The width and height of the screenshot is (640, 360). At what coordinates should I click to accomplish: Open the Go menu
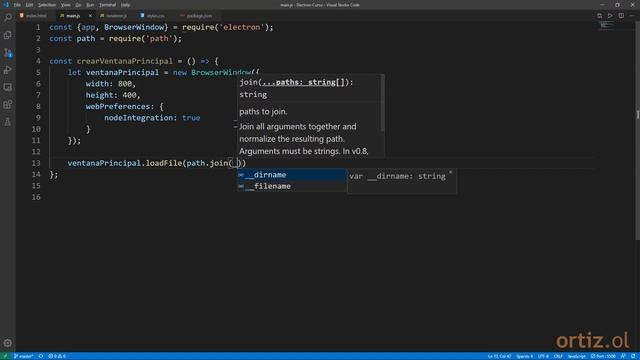pyautogui.click(x=78, y=5)
